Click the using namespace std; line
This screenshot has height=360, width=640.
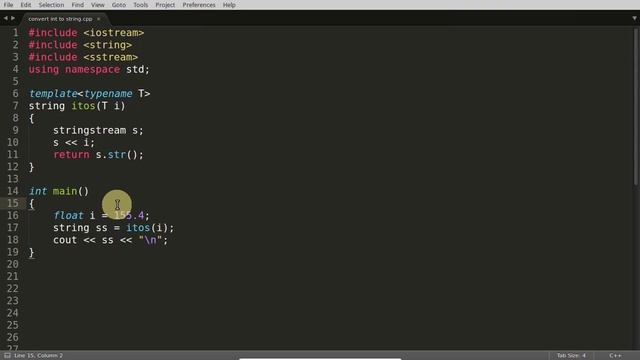(89, 69)
